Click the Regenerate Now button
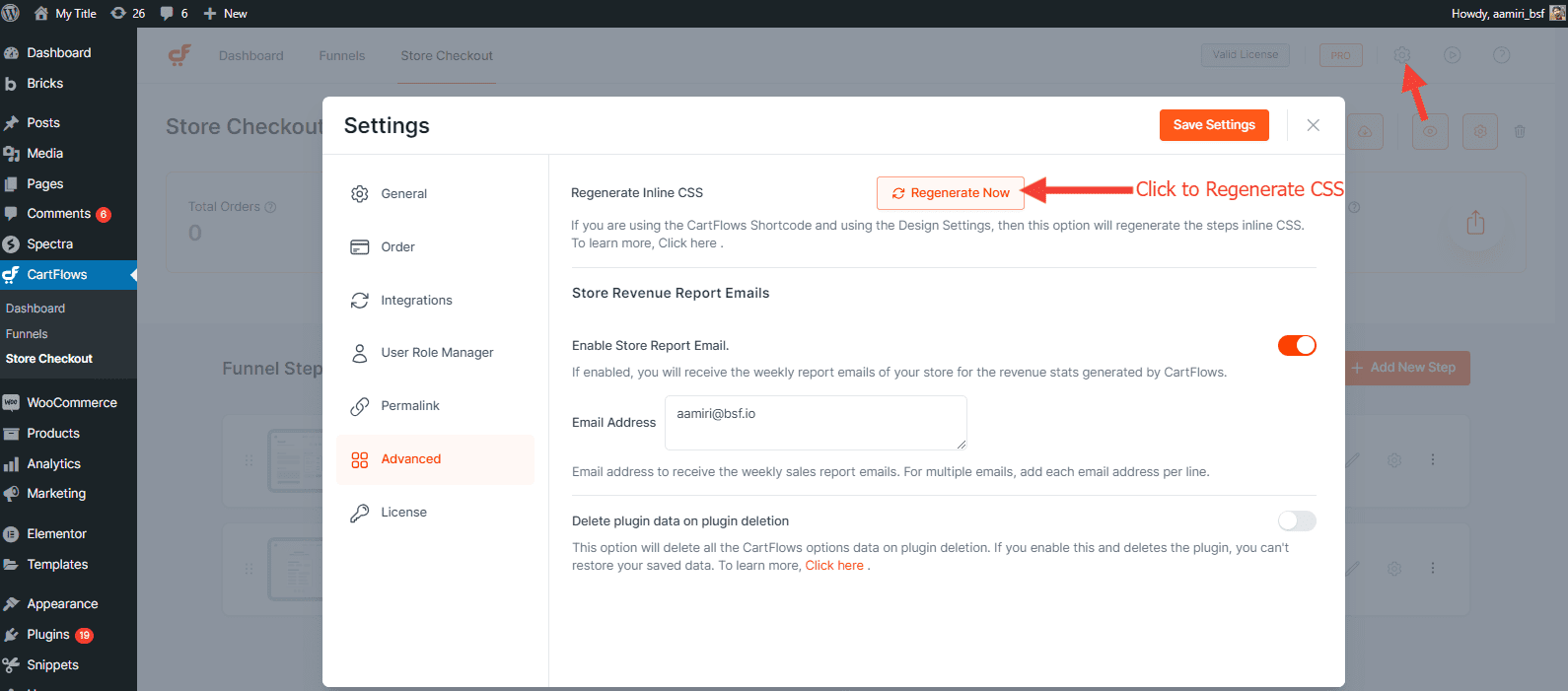Screen dimensions: 1568x691 pos(950,193)
